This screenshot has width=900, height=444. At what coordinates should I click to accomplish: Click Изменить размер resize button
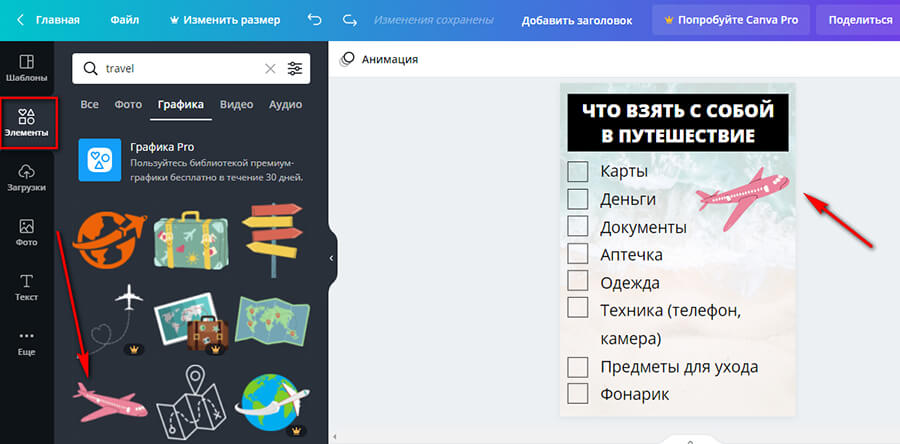click(x=225, y=20)
